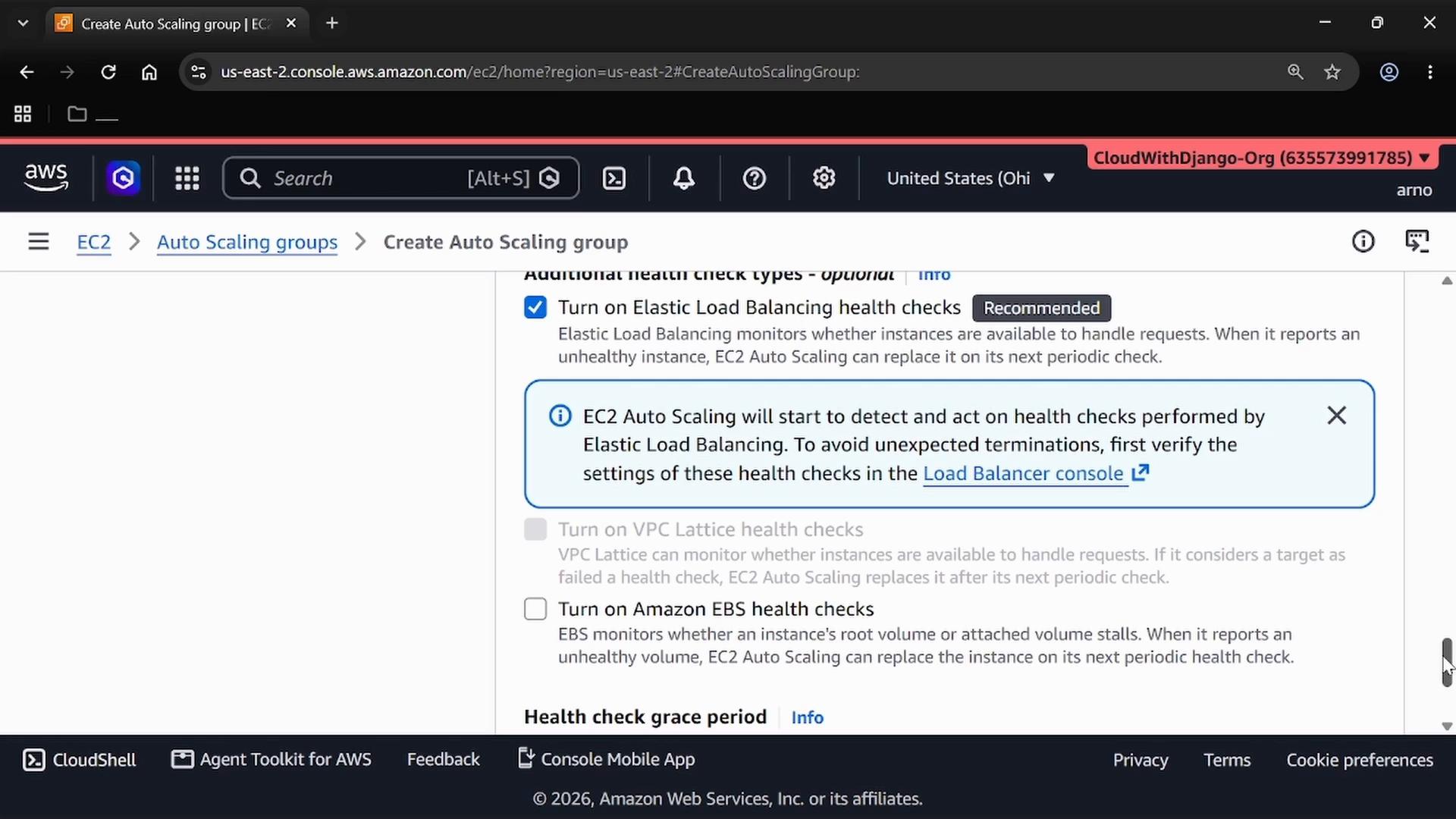
Task: Open the Privacy footer link
Action: [x=1141, y=760]
